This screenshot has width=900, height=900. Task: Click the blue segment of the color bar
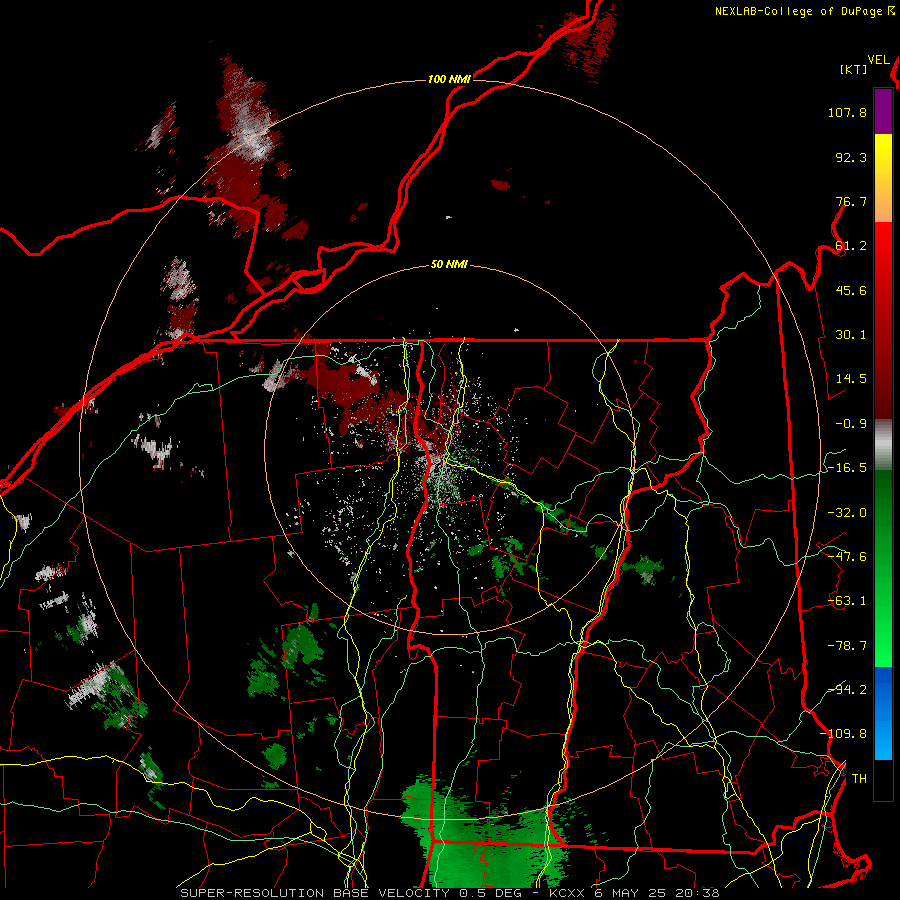tap(883, 713)
